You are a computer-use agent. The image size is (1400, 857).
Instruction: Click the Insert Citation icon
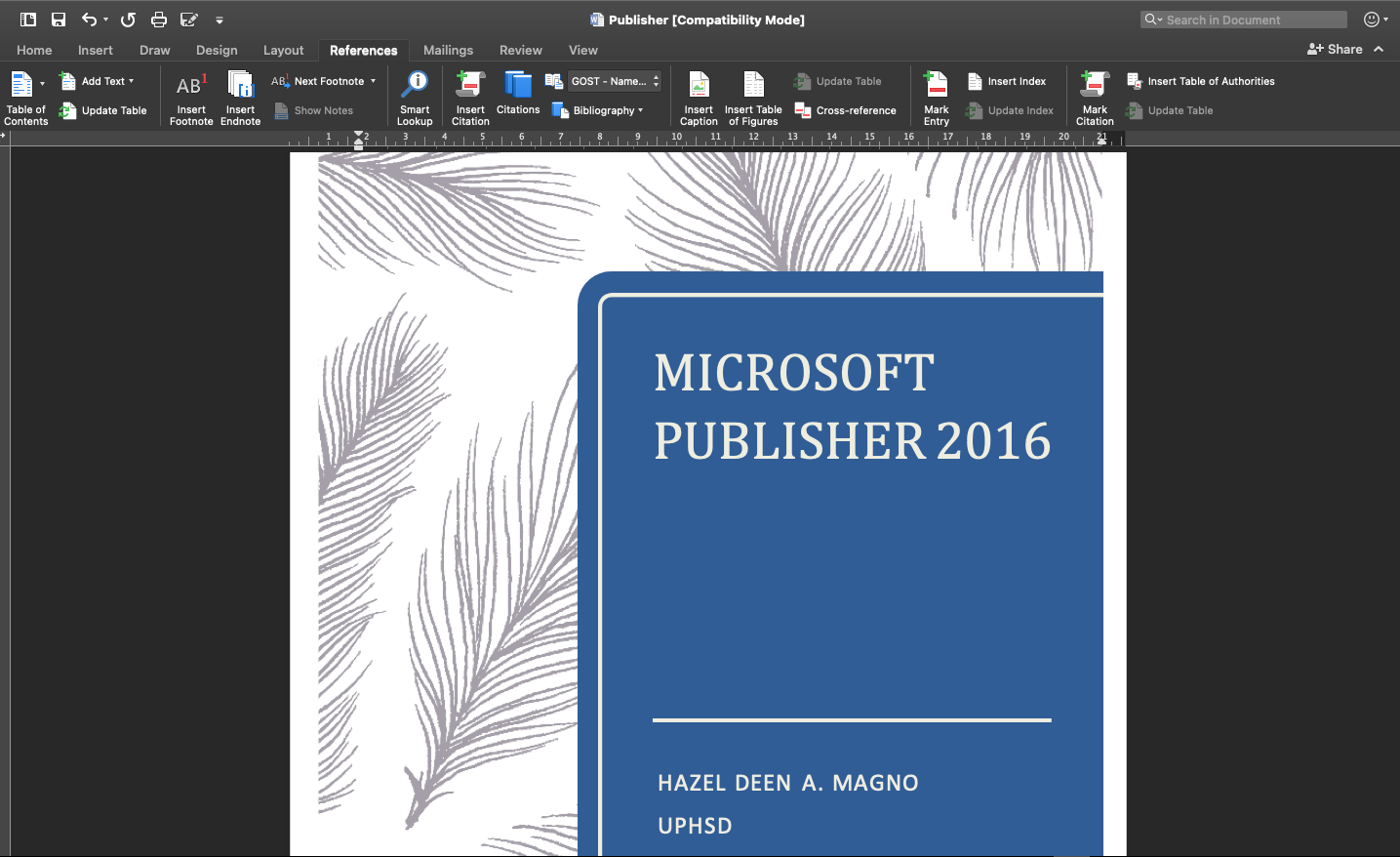click(x=470, y=85)
